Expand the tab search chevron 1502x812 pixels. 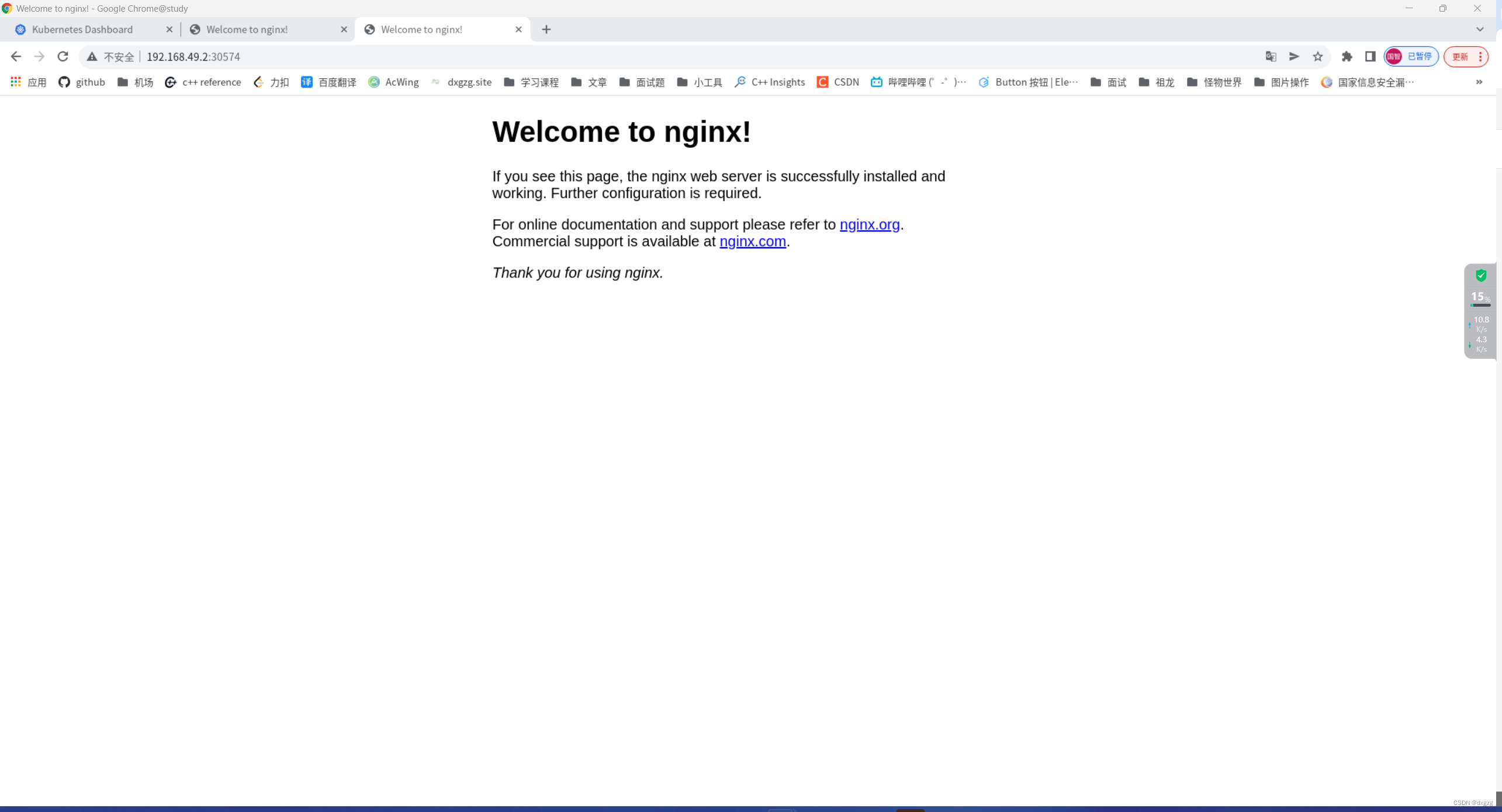1479,29
